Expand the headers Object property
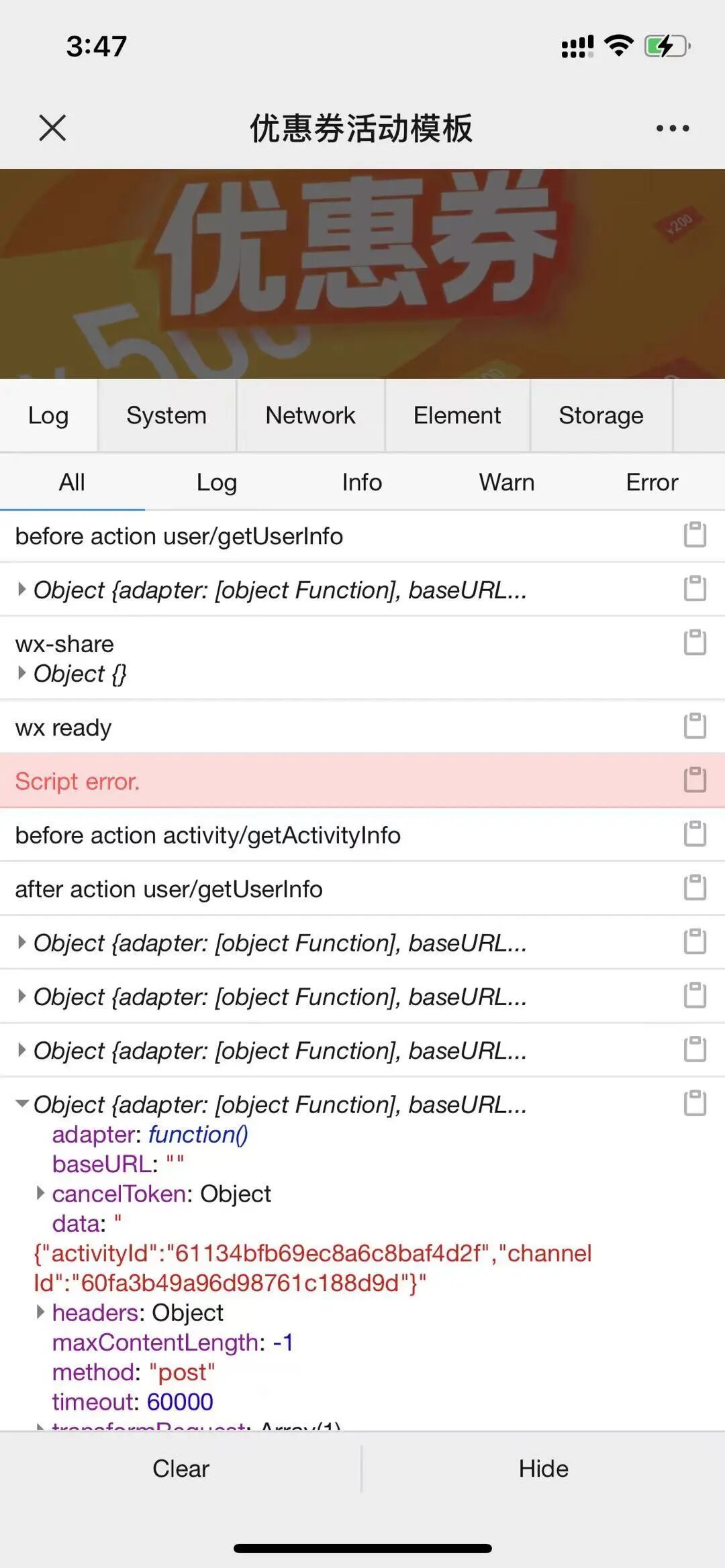Screen dimensions: 725x1568 41,1312
